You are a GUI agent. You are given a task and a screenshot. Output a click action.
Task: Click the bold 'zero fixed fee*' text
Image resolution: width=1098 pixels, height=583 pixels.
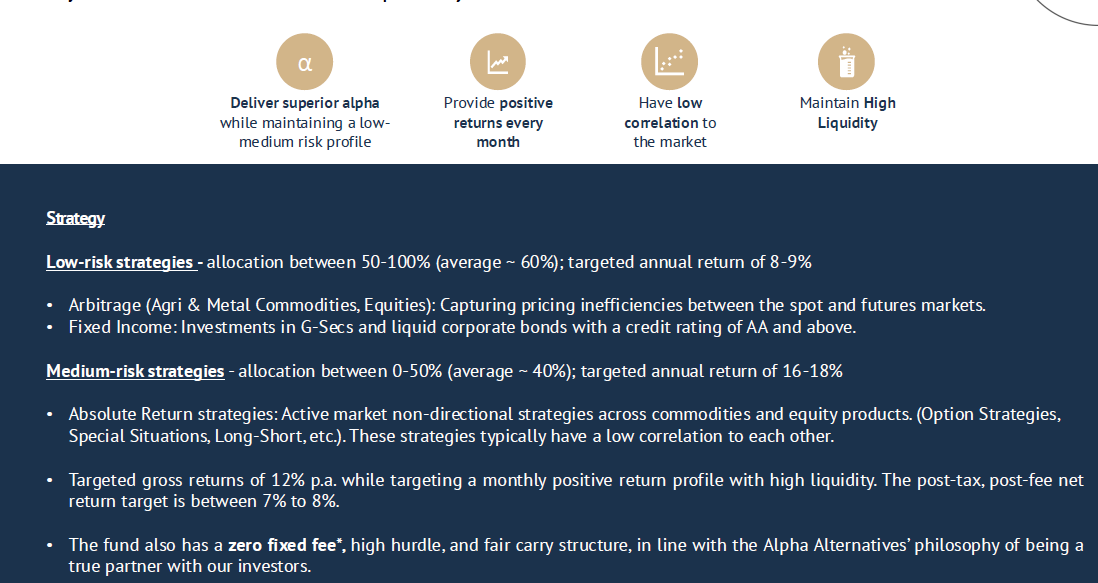coord(287,545)
